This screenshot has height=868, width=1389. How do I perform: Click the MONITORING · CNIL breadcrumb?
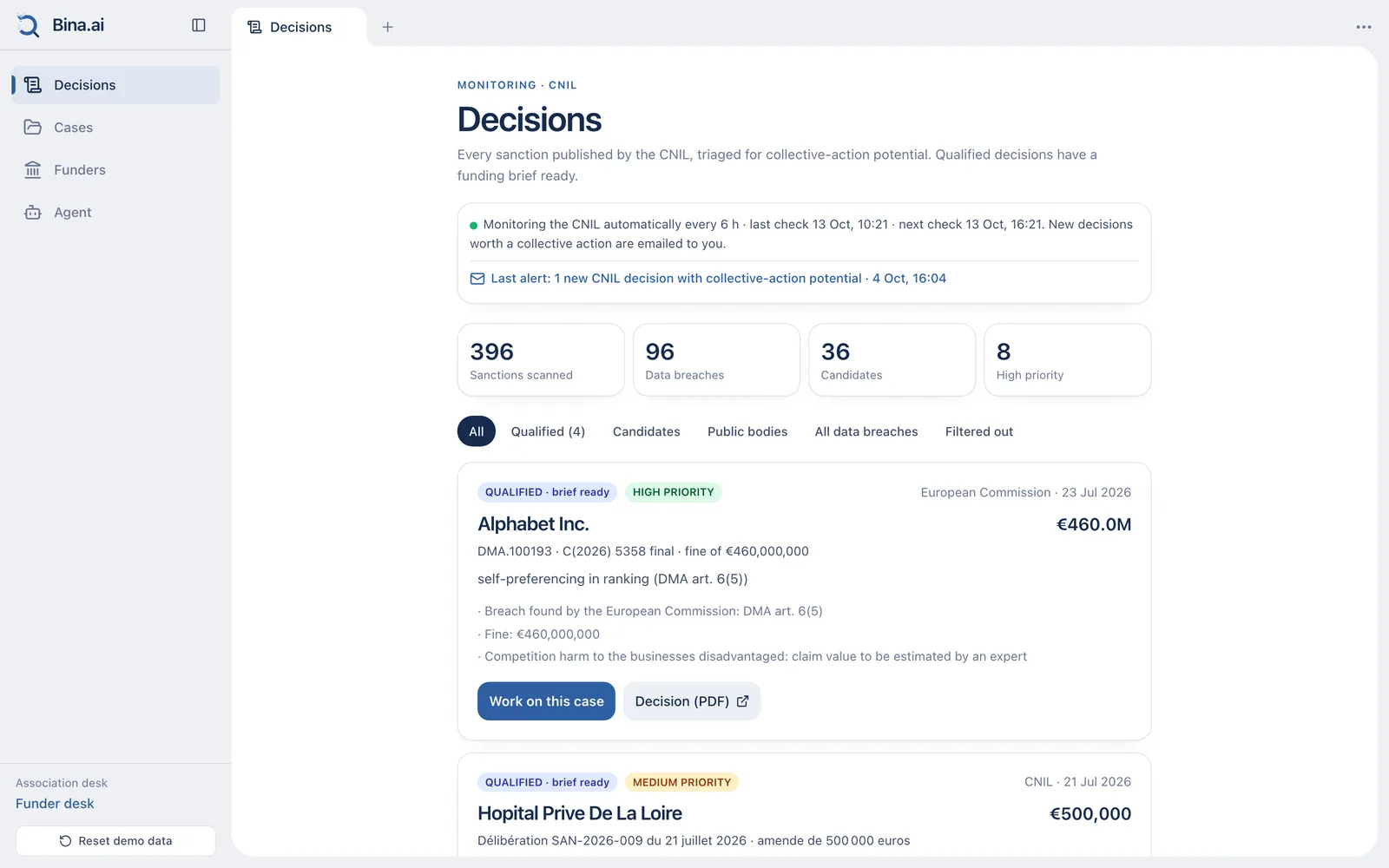[x=517, y=85]
